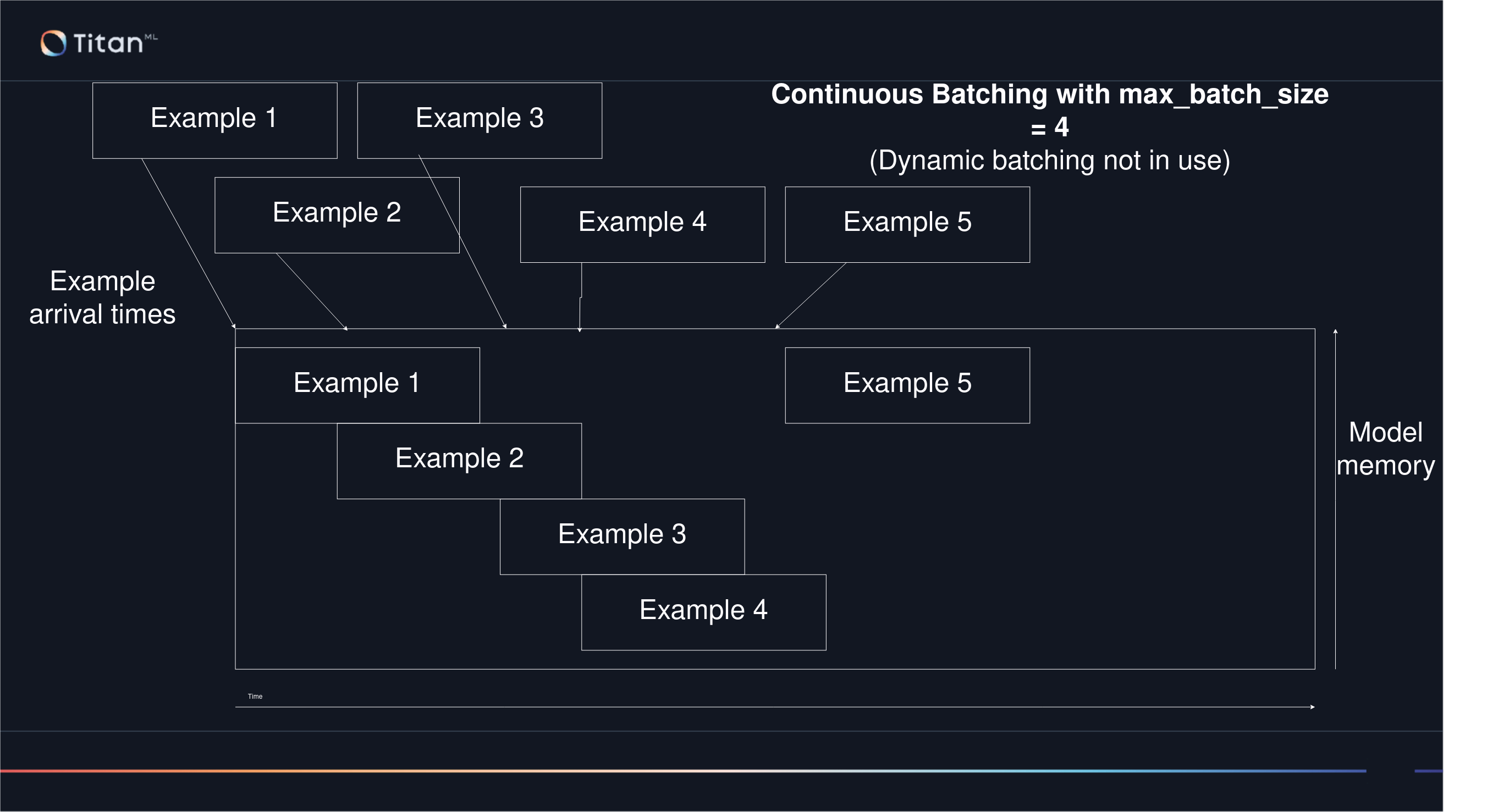Select the upper Example 5 arrival box
The image size is (1493, 812).
(907, 224)
